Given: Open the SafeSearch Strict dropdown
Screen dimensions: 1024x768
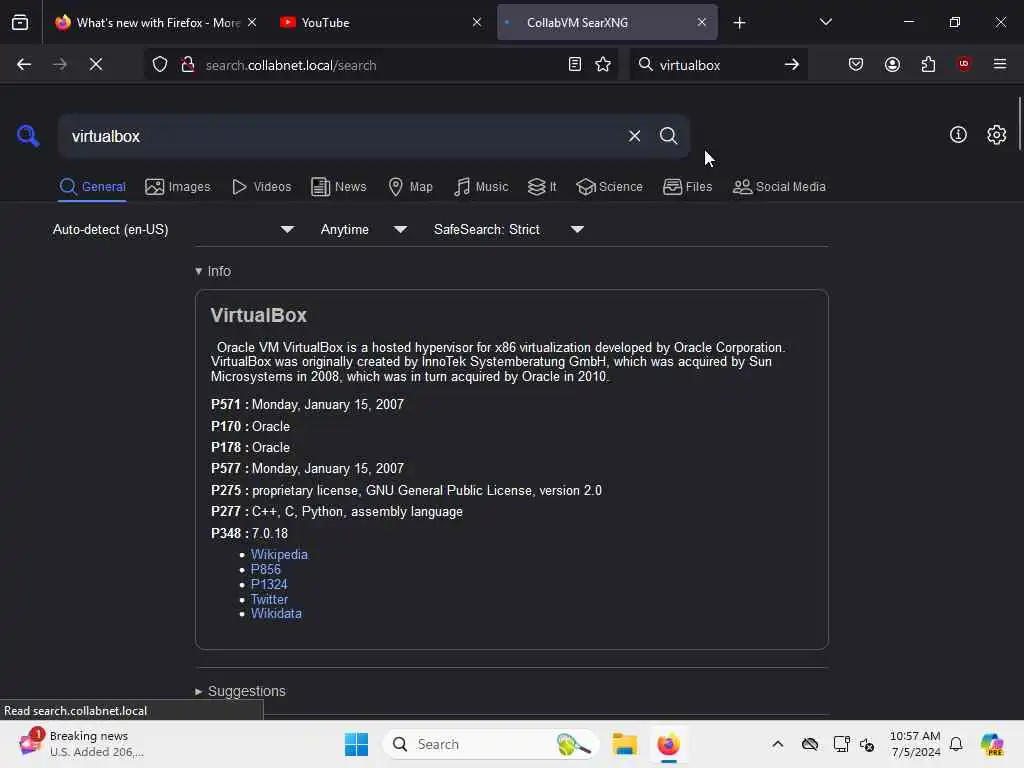Looking at the screenshot, I should (509, 229).
